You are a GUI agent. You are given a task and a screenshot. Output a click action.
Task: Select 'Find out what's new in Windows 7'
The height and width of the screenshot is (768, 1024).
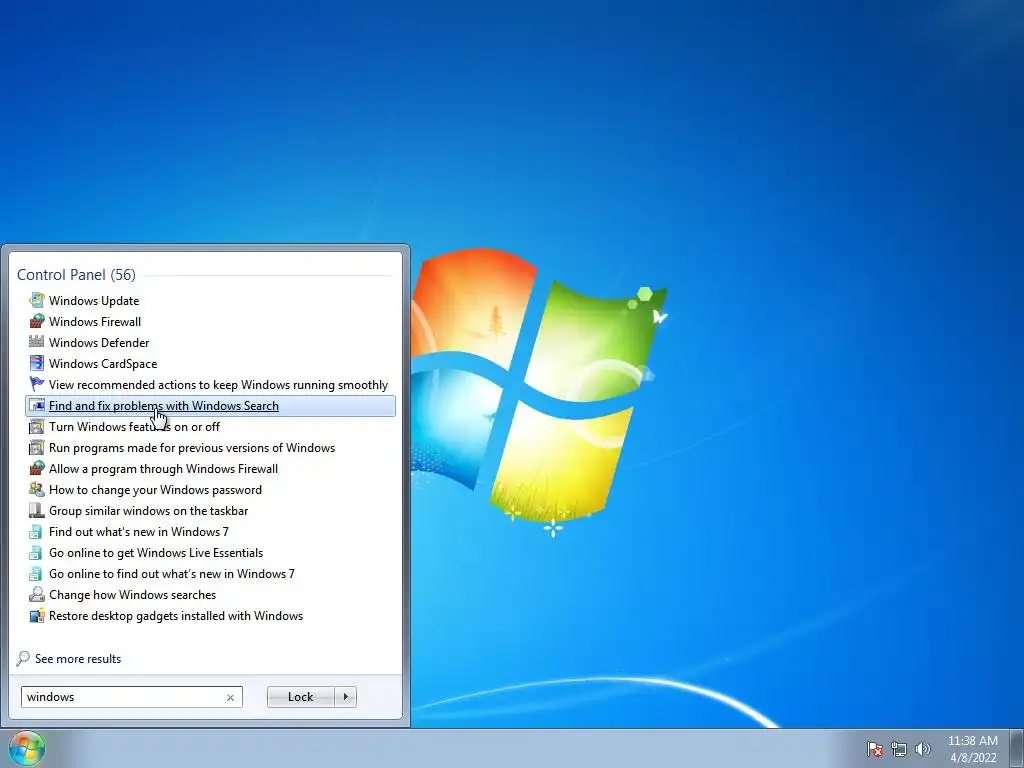pos(138,532)
